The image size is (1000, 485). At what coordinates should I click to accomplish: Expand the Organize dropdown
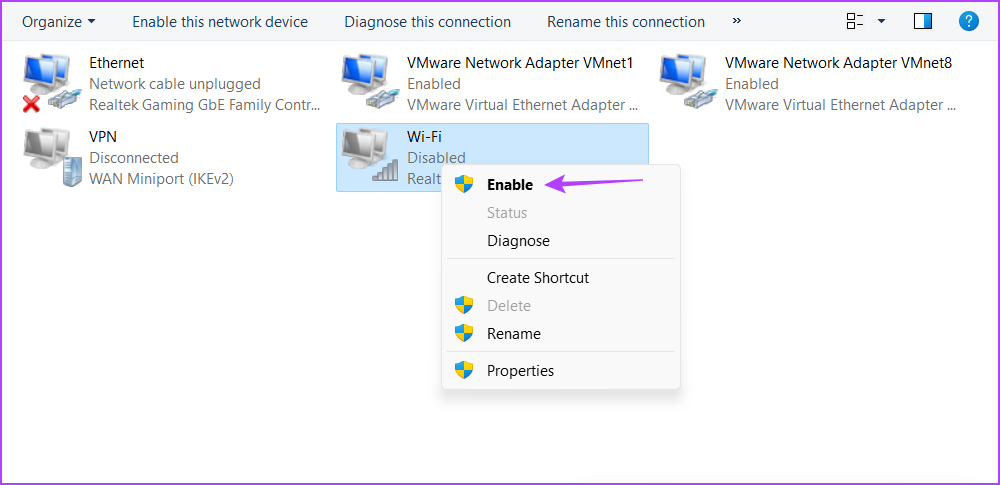point(59,22)
